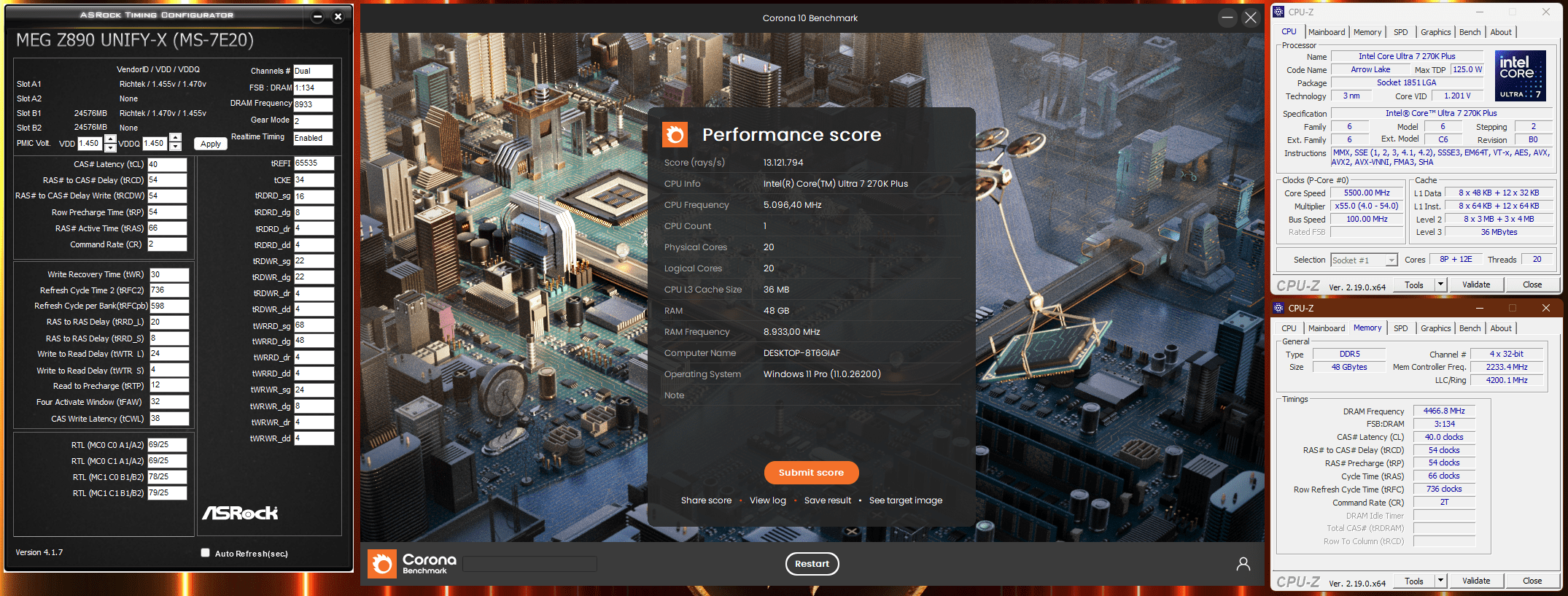This screenshot has height=596, width=1568.
Task: Click Tools button in CPU-Z Memory timings window
Action: click(x=1414, y=581)
